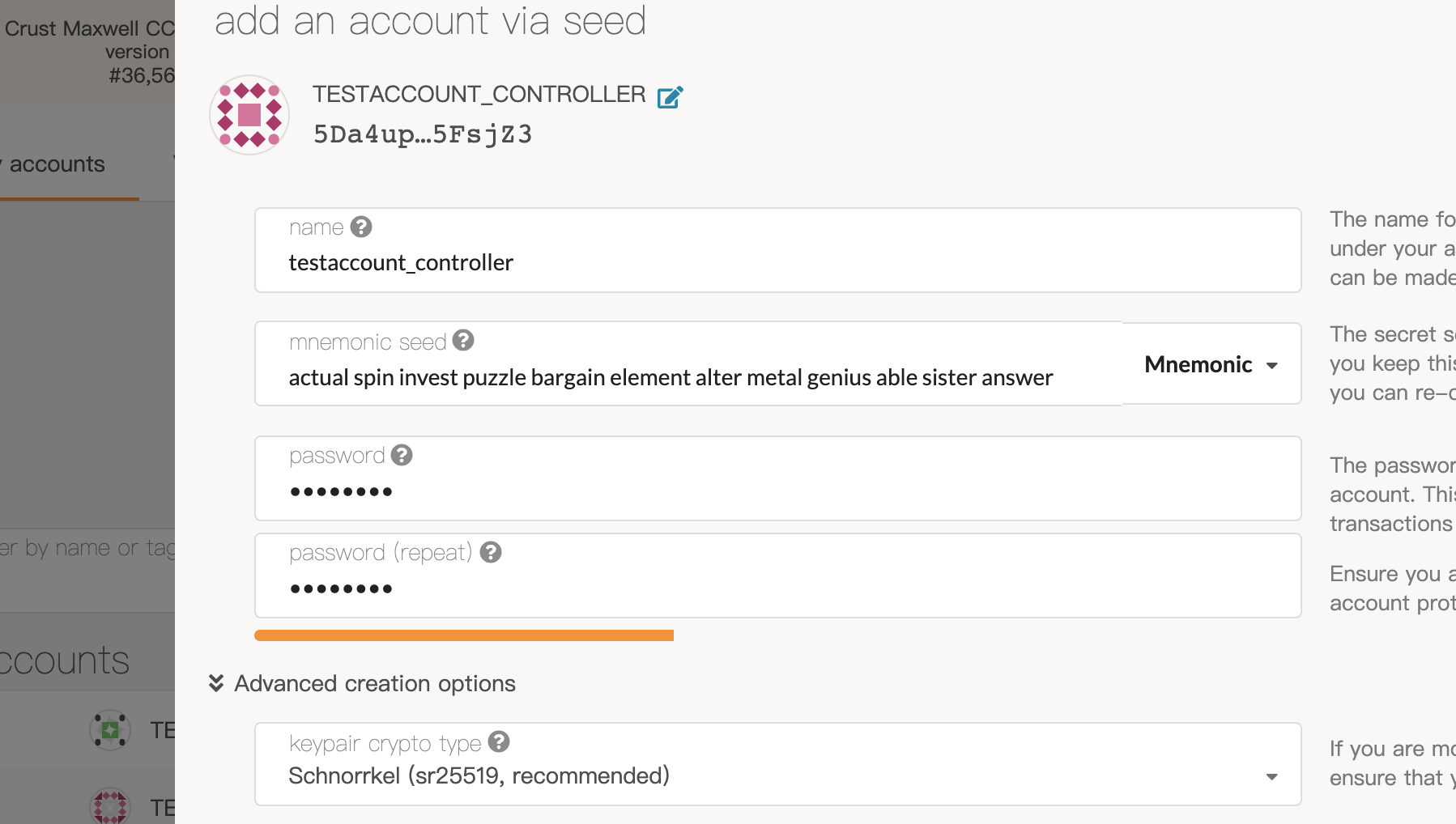Click the maroon account identicon in sidebar
This screenshot has width=1456, height=824.
[x=110, y=806]
